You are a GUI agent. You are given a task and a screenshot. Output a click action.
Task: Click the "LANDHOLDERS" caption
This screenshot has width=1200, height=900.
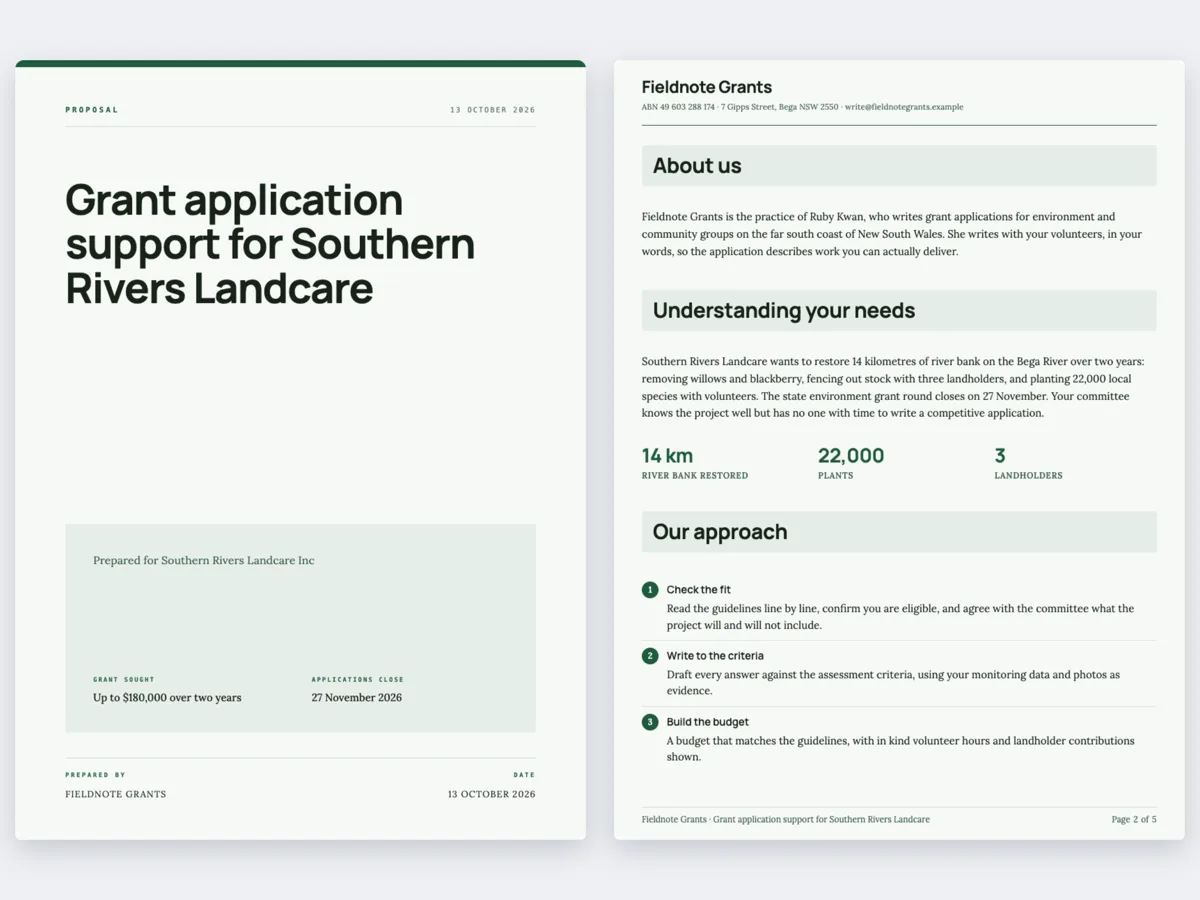pos(1028,476)
